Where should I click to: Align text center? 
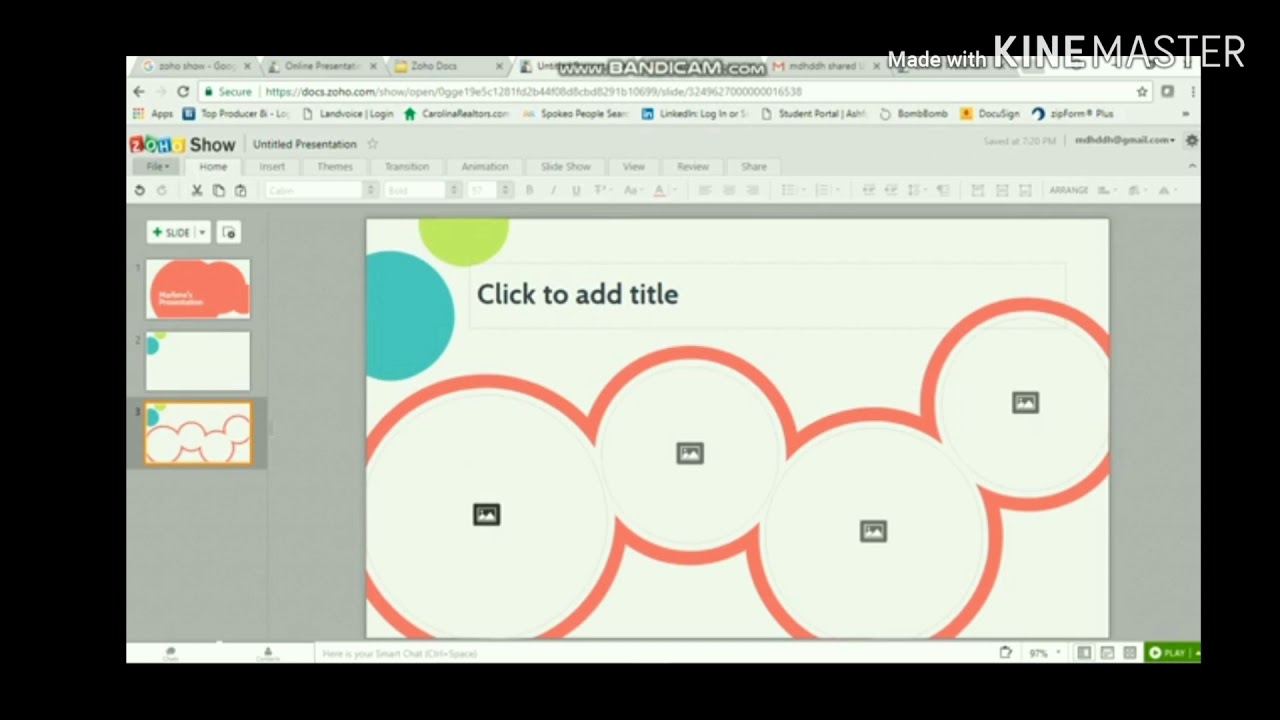pos(728,190)
